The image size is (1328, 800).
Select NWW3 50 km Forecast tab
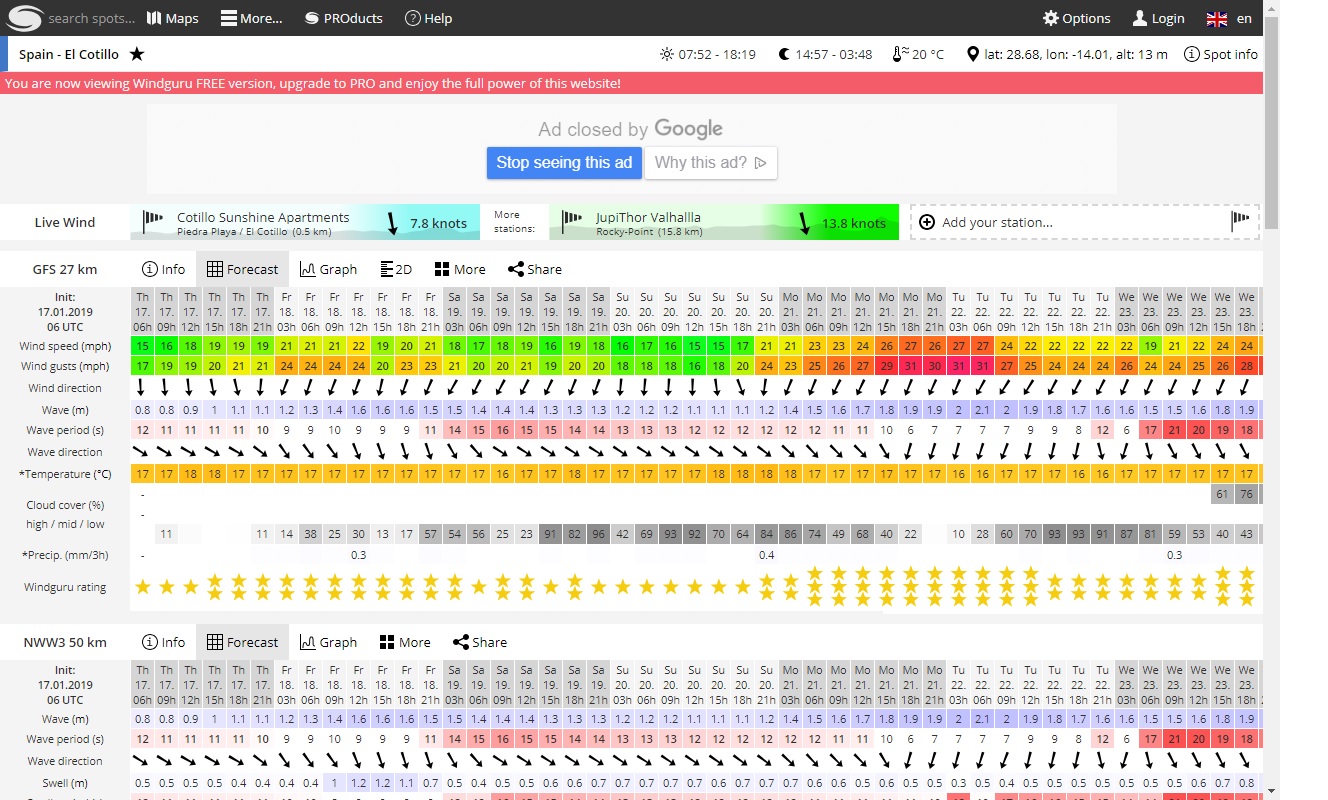click(242, 642)
